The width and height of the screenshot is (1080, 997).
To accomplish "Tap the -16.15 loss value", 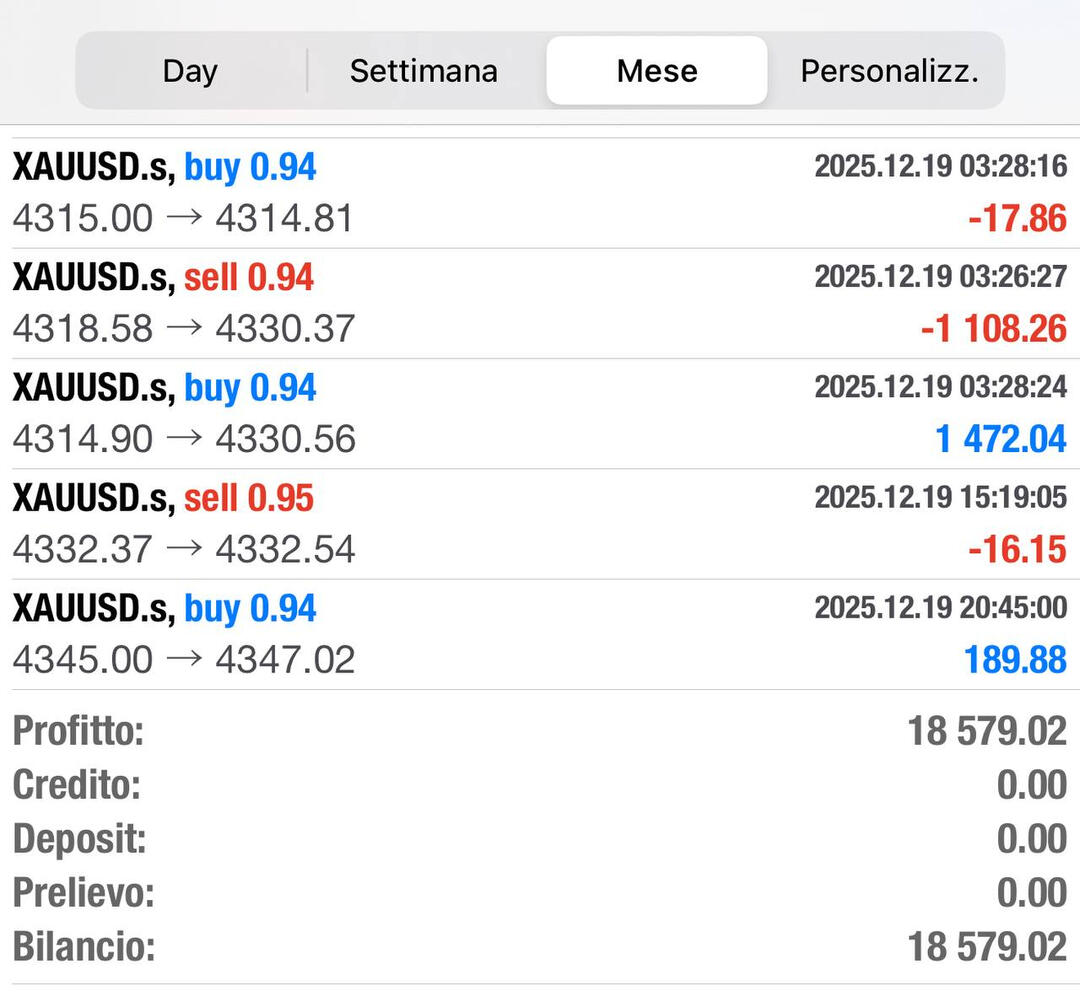I will coord(1017,549).
